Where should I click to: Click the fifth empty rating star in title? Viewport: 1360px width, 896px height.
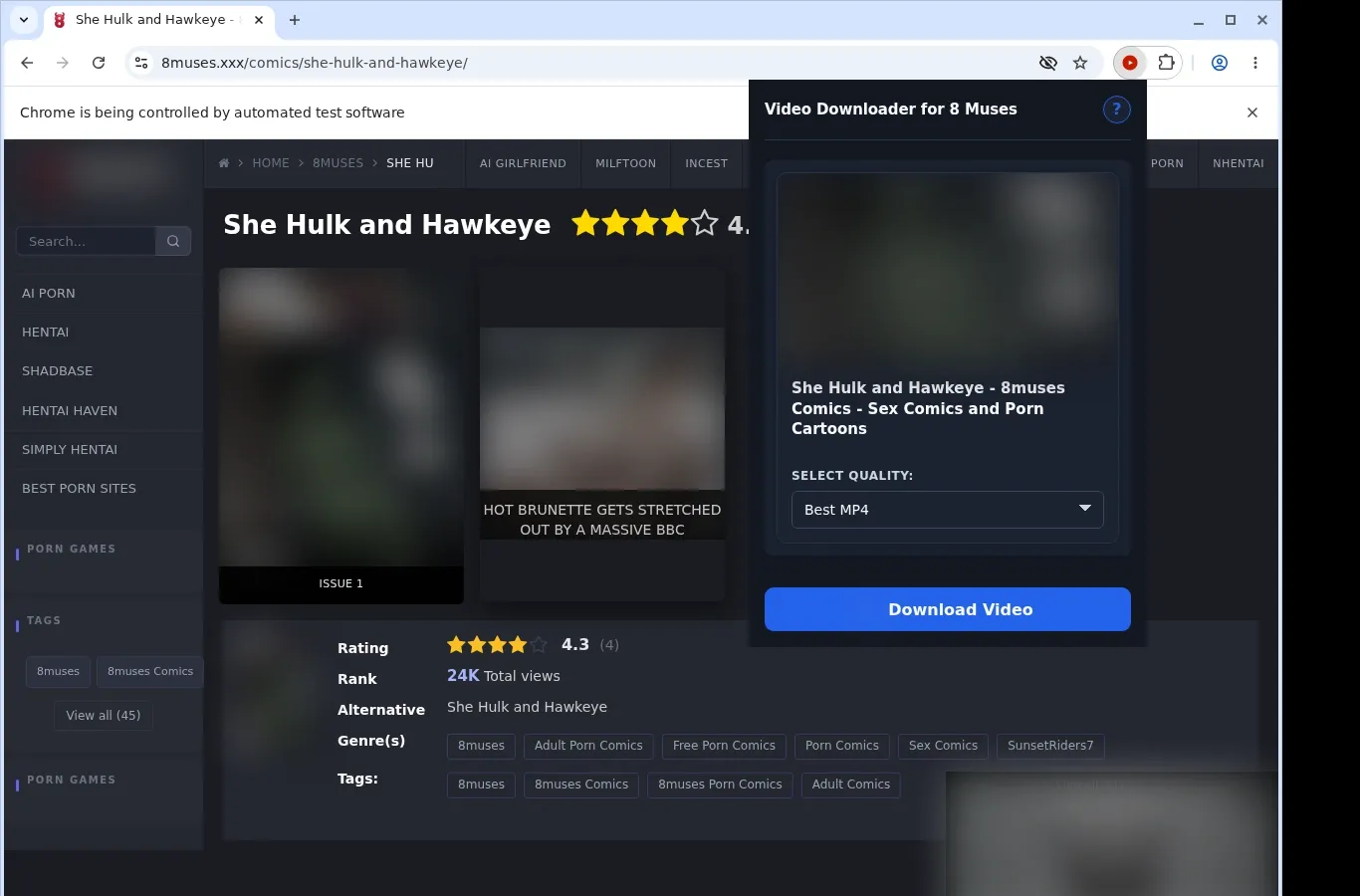[705, 223]
